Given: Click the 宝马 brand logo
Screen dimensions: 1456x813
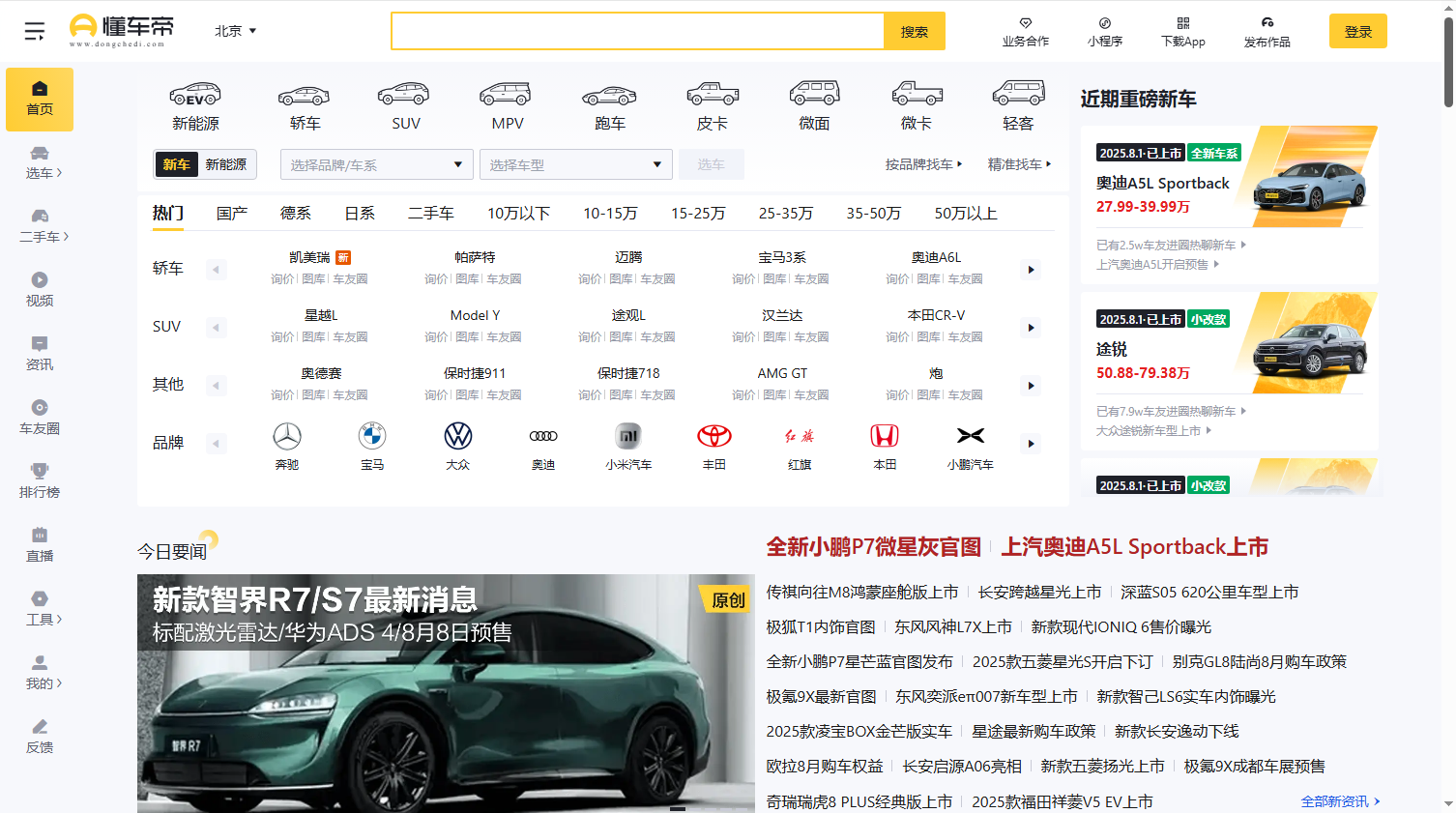Looking at the screenshot, I should (372, 436).
